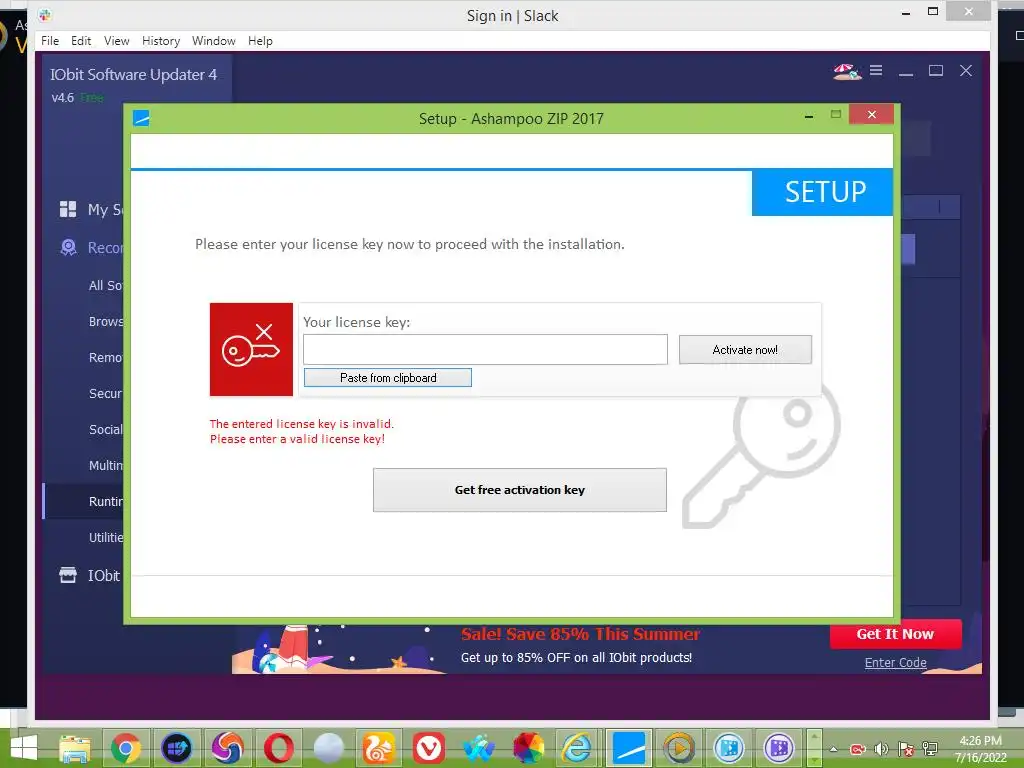Image resolution: width=1024 pixels, height=768 pixels.
Task: Open the Help menu
Action: [x=260, y=40]
